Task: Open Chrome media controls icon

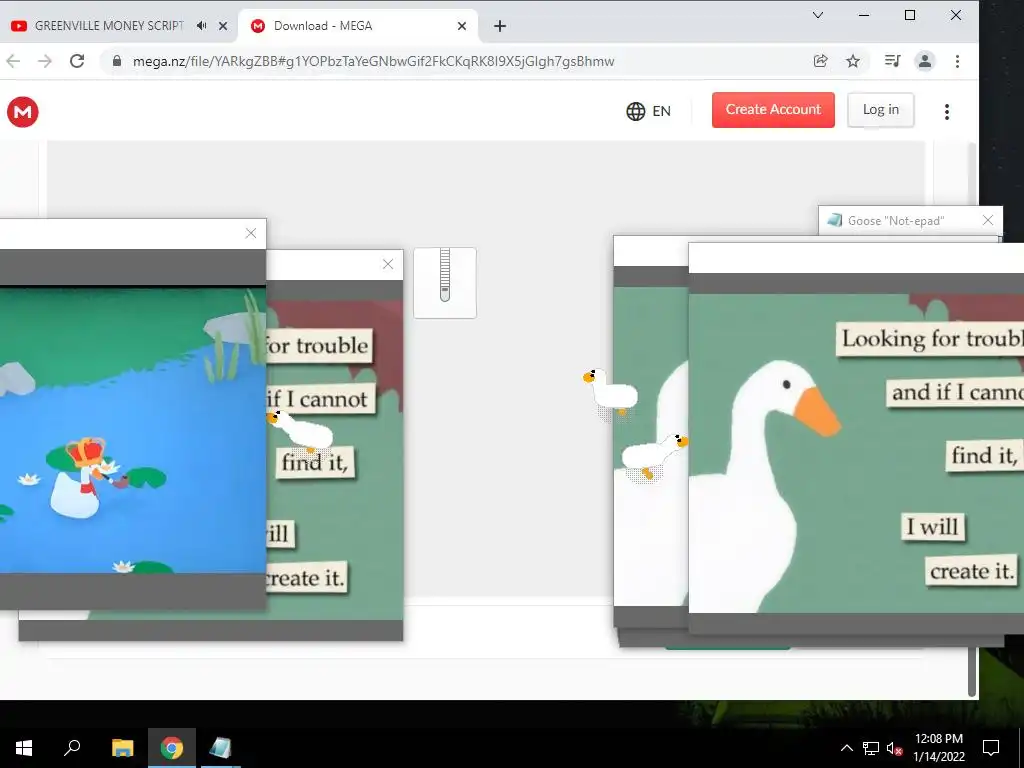Action: [x=892, y=61]
